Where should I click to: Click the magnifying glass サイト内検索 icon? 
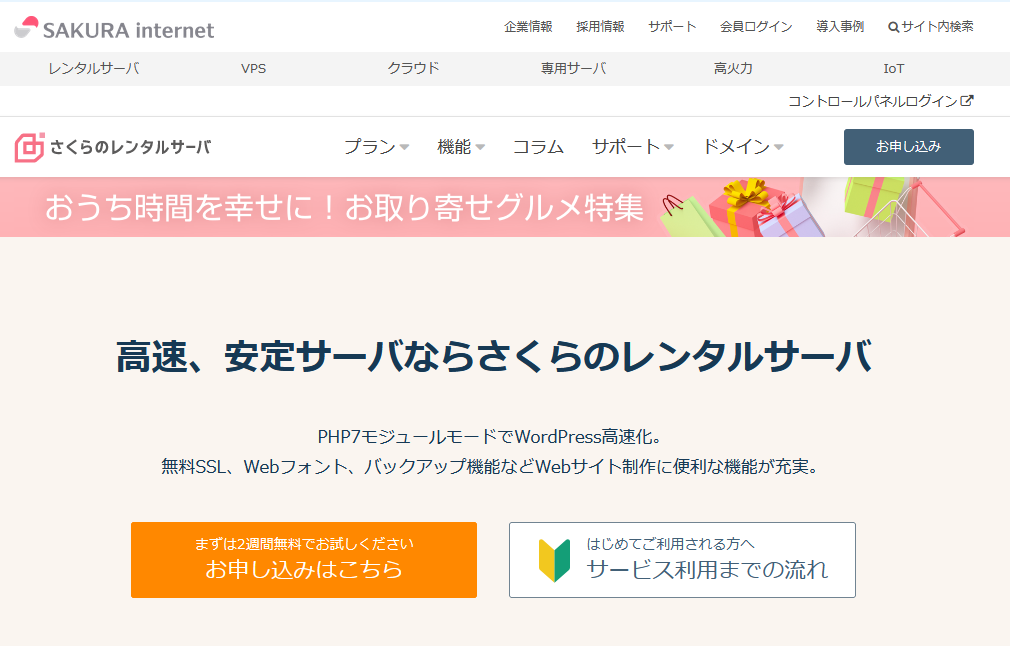(x=893, y=27)
